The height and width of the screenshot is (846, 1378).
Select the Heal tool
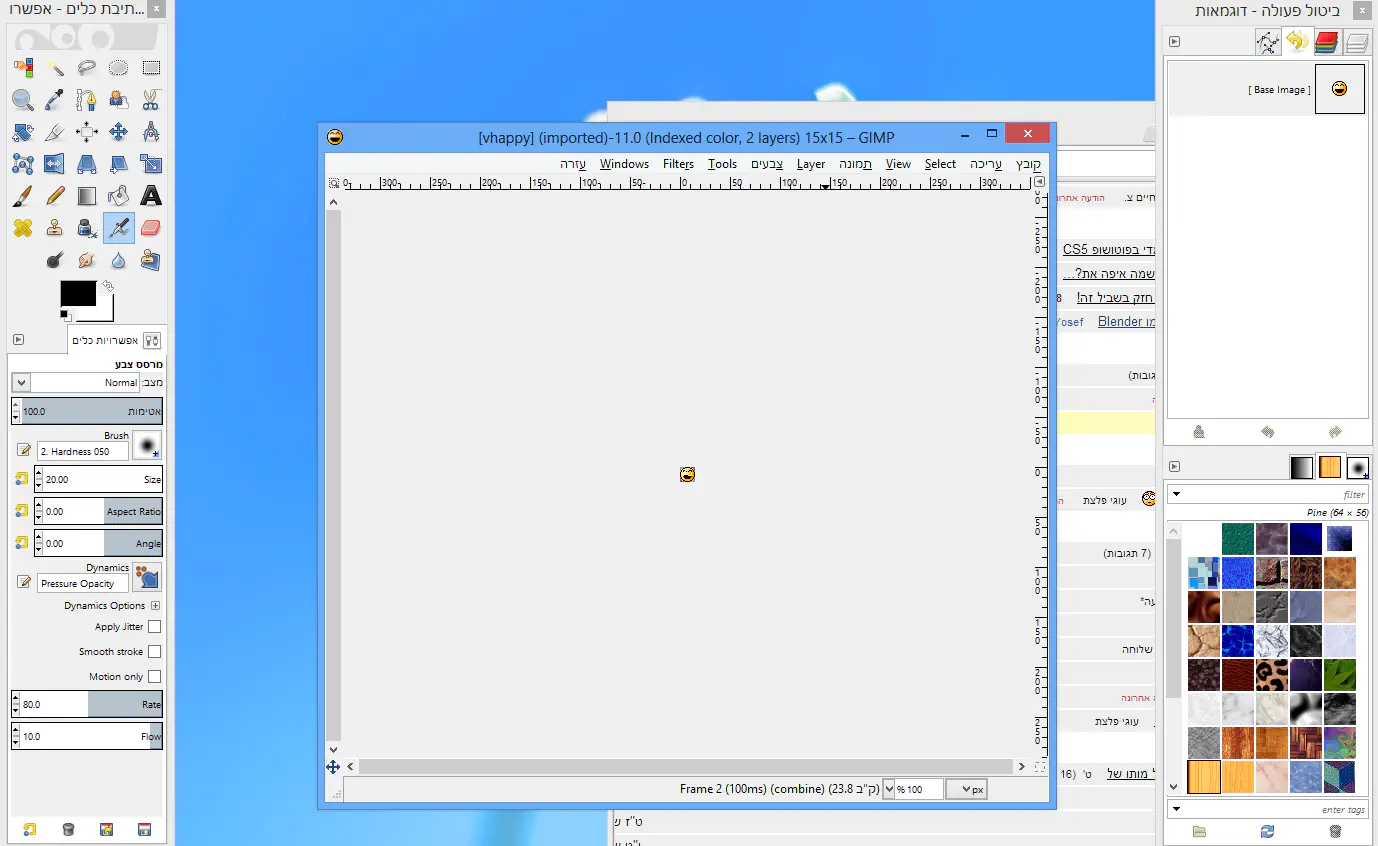[x=22, y=228]
